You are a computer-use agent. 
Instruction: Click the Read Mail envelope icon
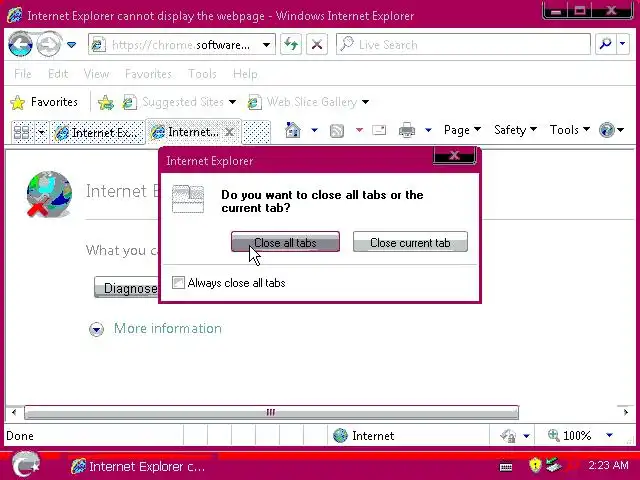[379, 130]
